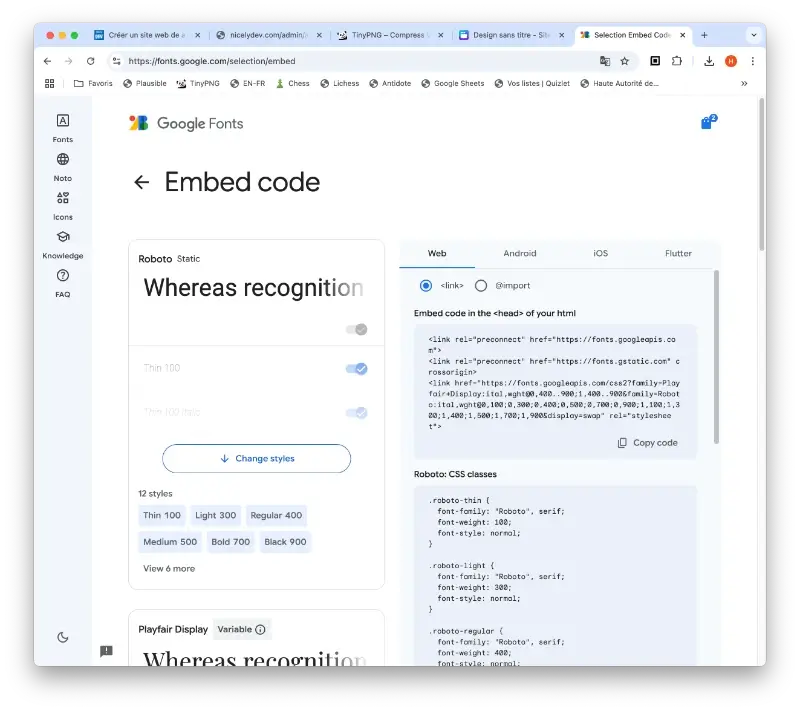Image resolution: width=800 pixels, height=711 pixels.
Task: Bookmark this page with the star
Action: tap(624, 61)
